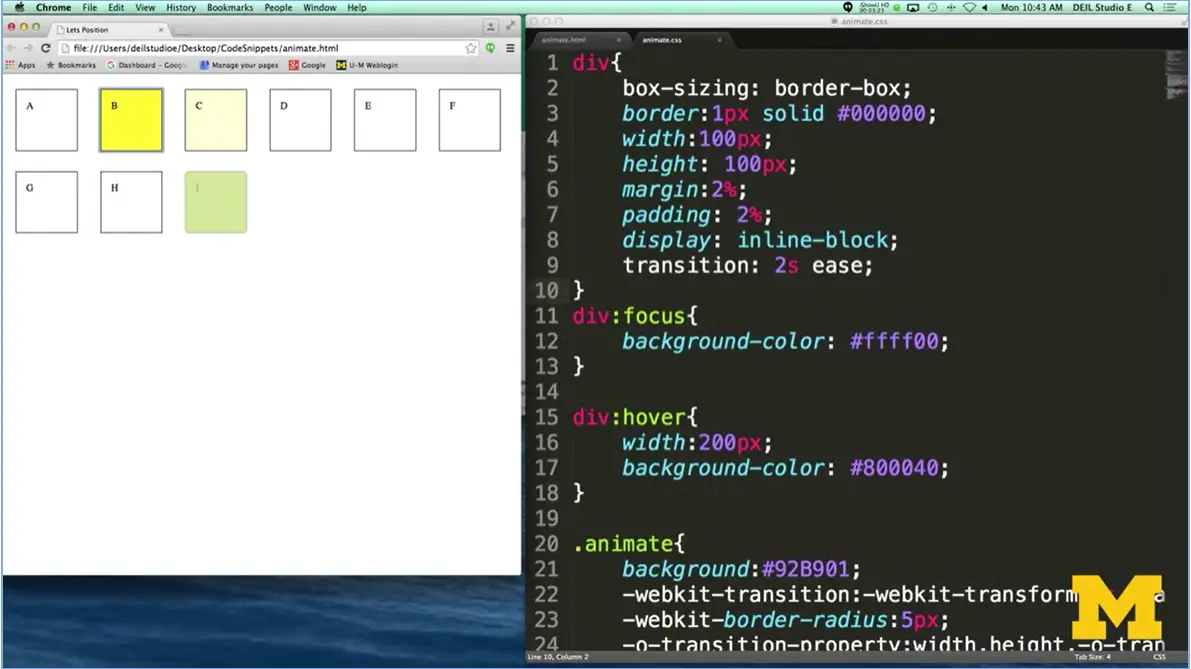Click in the browser address bar
Viewport: 1191px width, 669px height.
260,48
